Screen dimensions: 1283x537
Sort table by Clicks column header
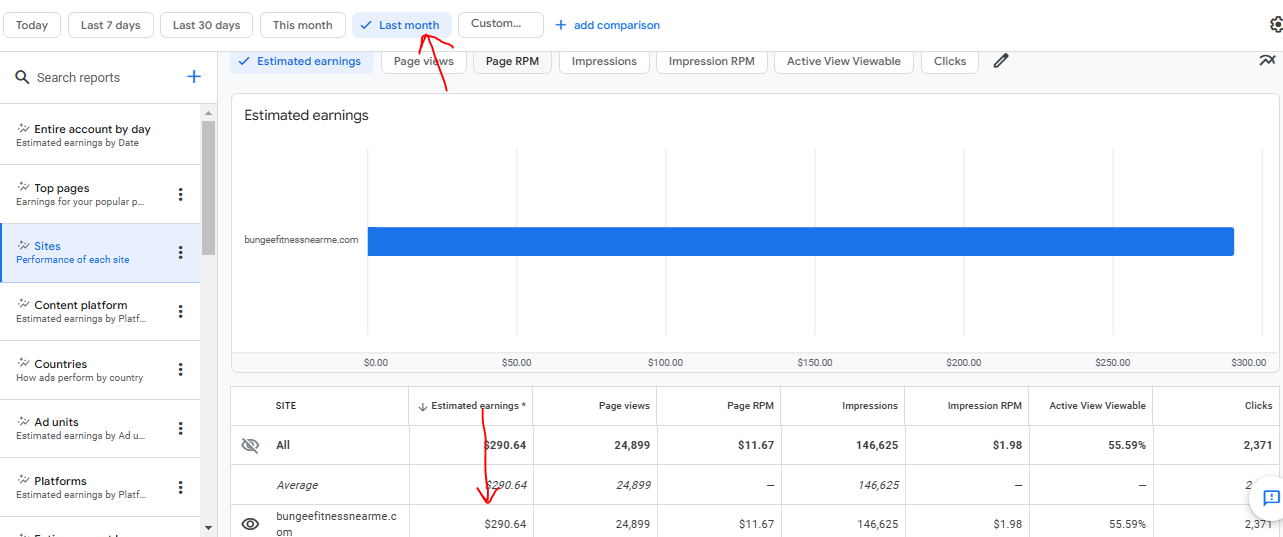click(x=1259, y=406)
